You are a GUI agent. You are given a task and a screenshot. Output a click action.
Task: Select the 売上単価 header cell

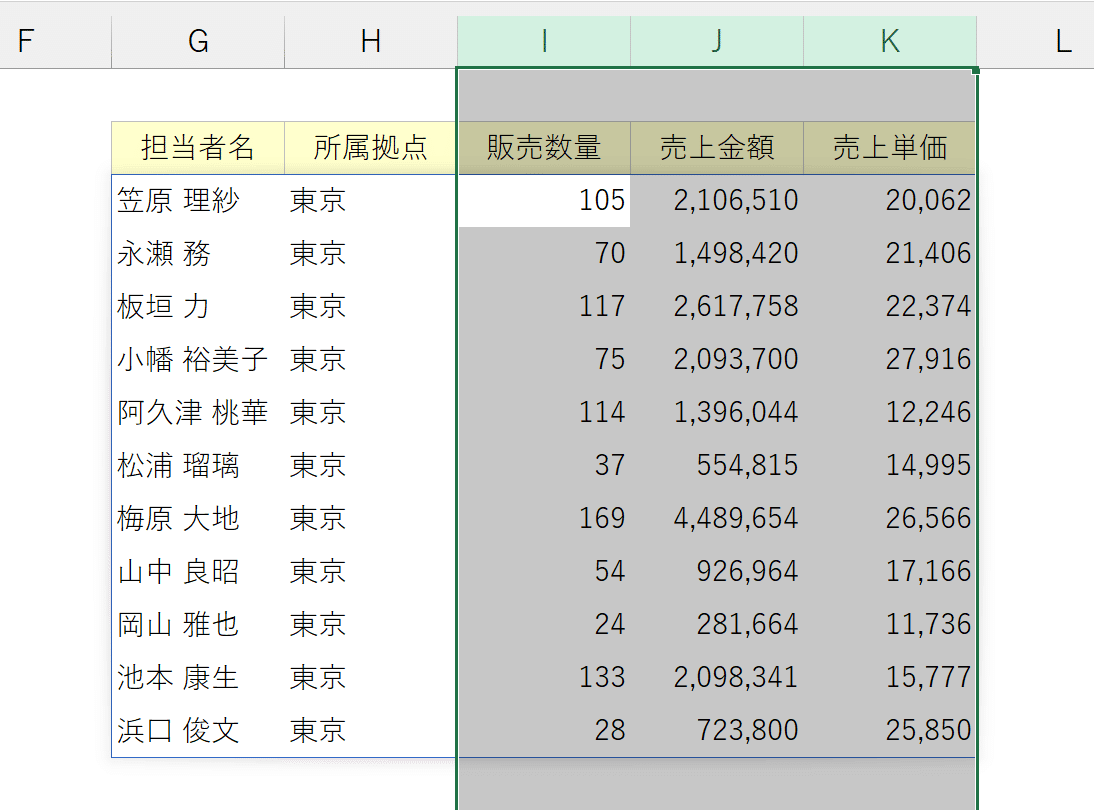(x=890, y=148)
